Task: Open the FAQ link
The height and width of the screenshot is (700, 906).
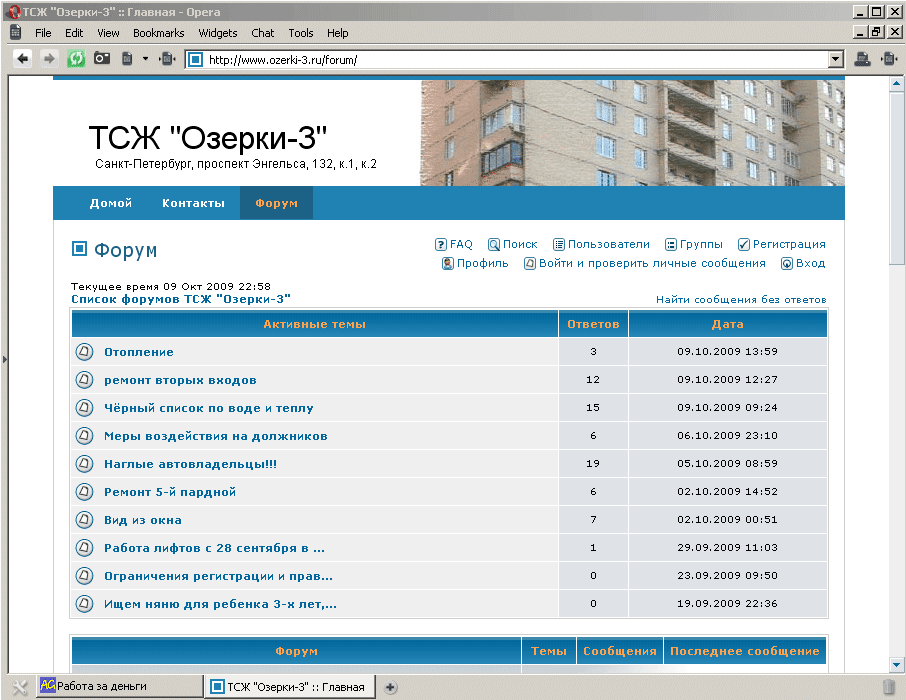Action: coord(454,245)
